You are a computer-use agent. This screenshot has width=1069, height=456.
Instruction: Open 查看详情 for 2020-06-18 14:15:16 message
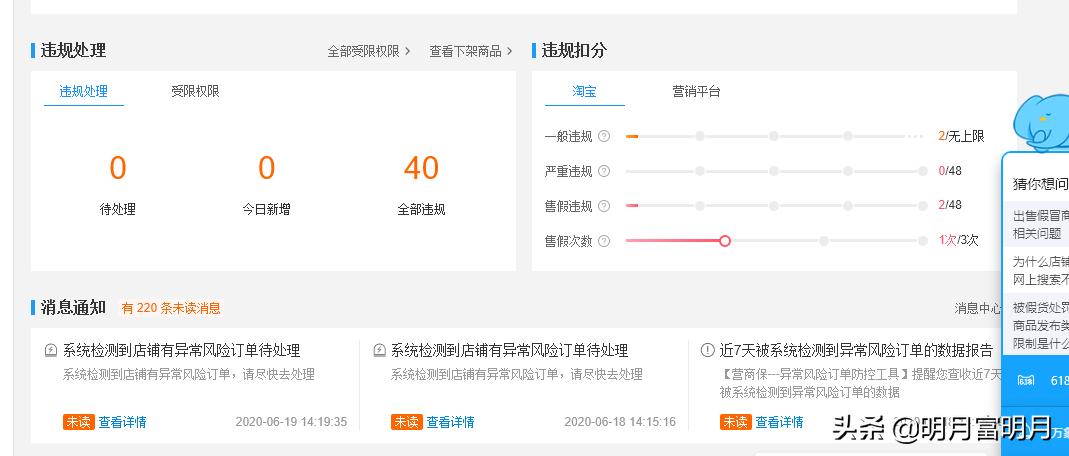coord(450,422)
